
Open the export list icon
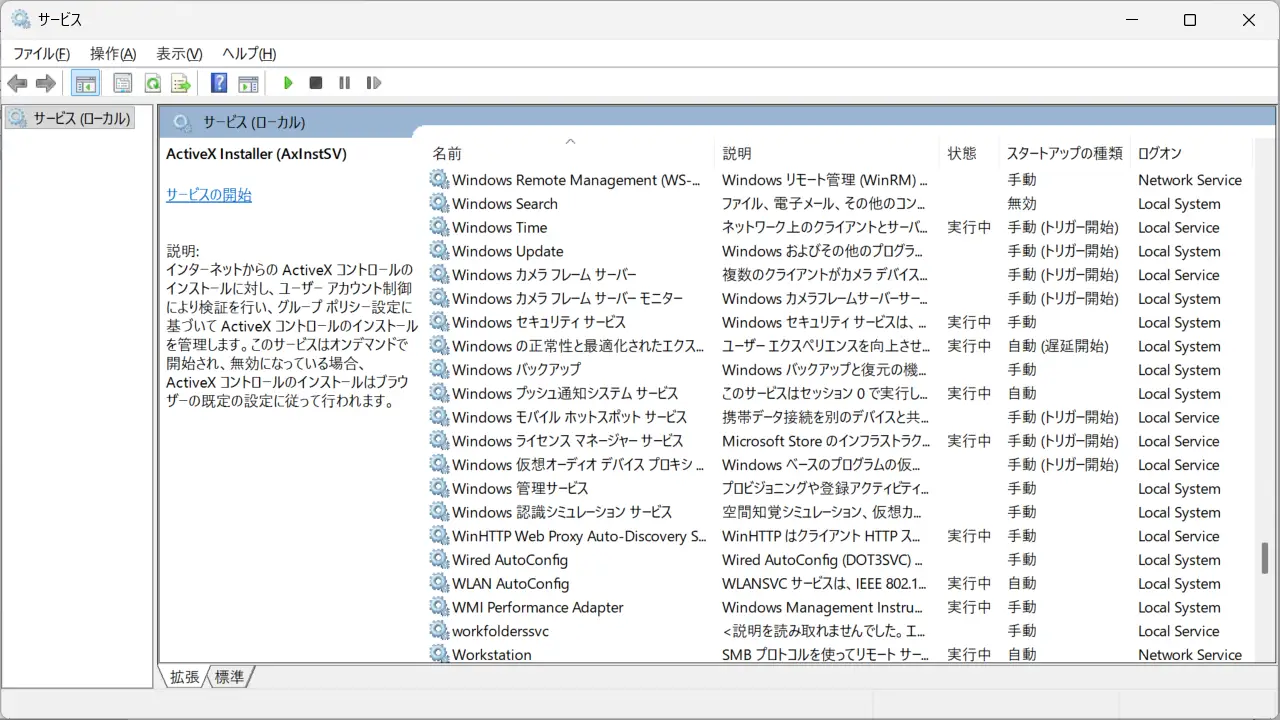point(181,82)
